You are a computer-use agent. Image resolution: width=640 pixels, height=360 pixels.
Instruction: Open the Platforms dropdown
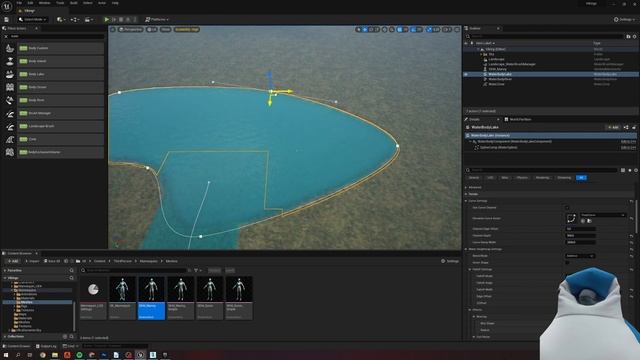click(157, 19)
